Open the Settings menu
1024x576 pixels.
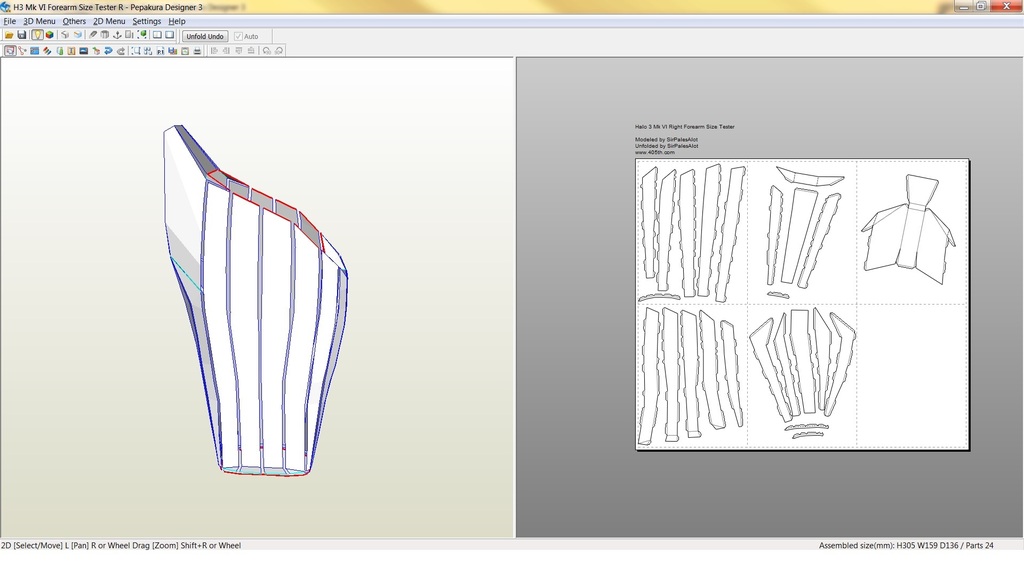click(x=147, y=21)
